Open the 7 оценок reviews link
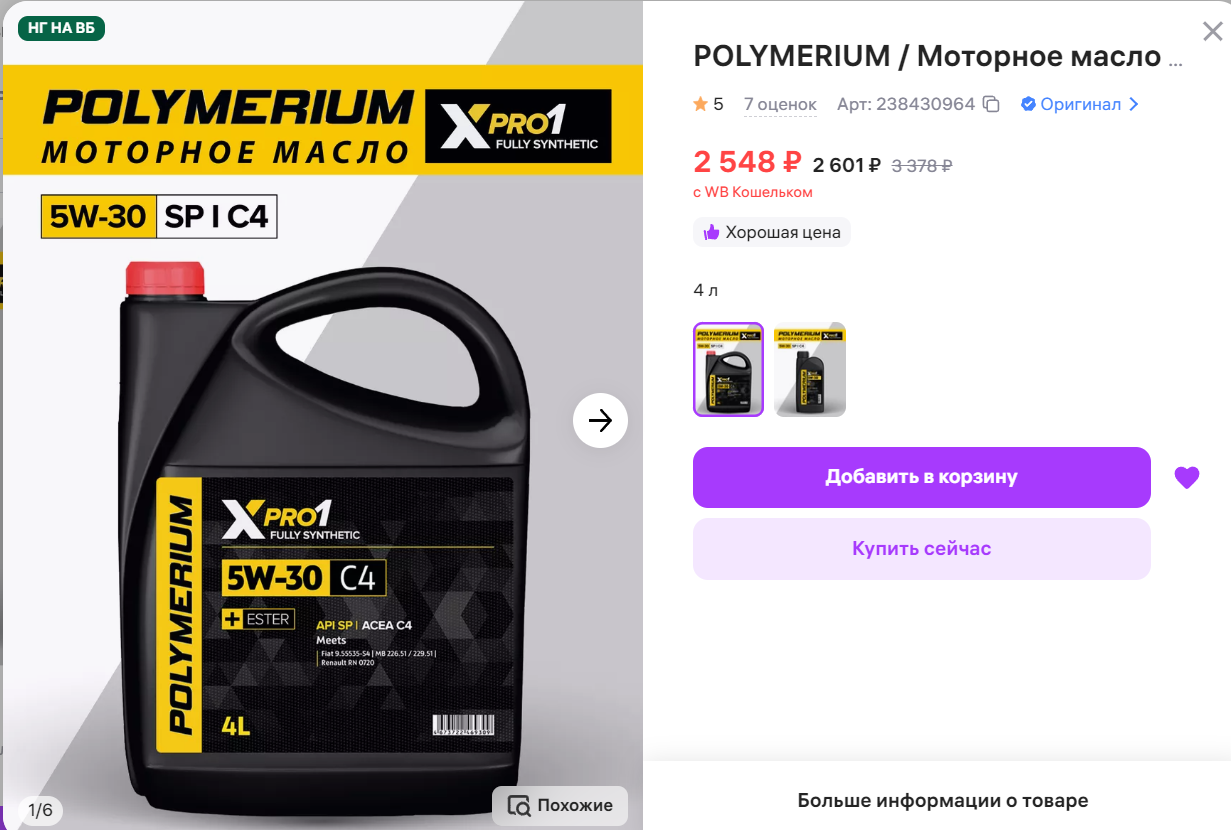 [780, 104]
